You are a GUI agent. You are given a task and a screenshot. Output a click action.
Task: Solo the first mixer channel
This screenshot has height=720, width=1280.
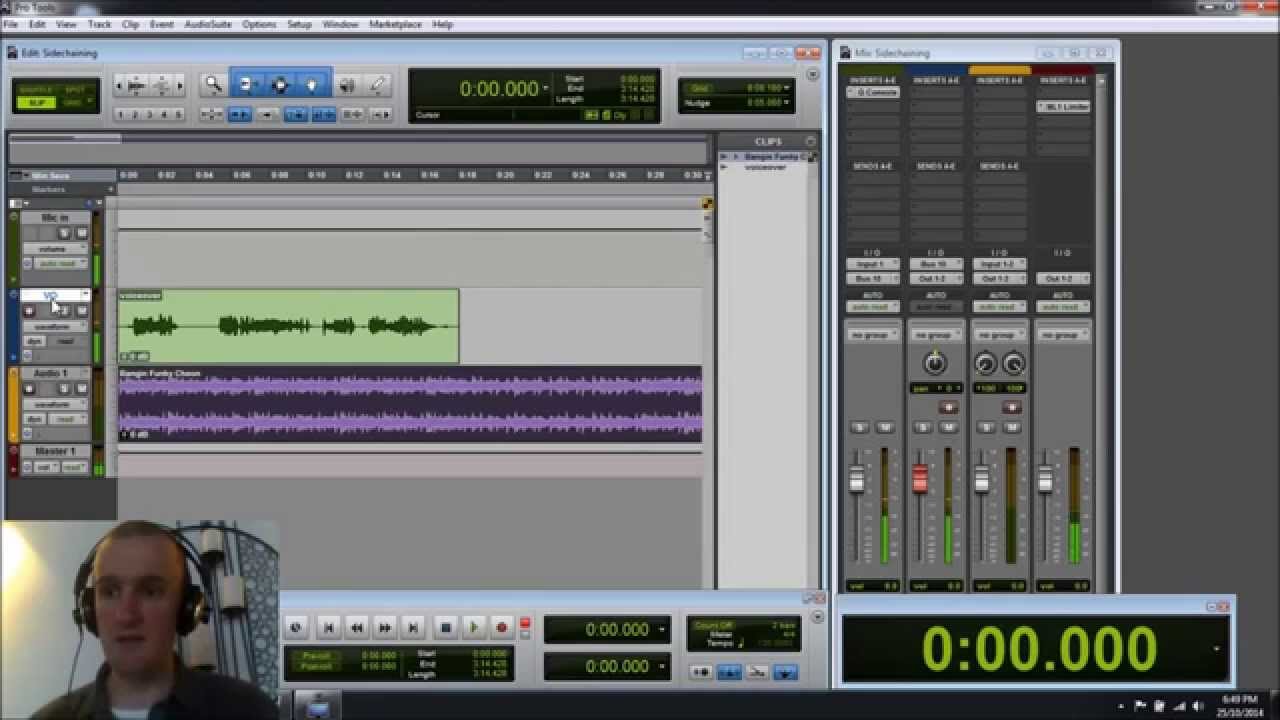click(x=860, y=428)
